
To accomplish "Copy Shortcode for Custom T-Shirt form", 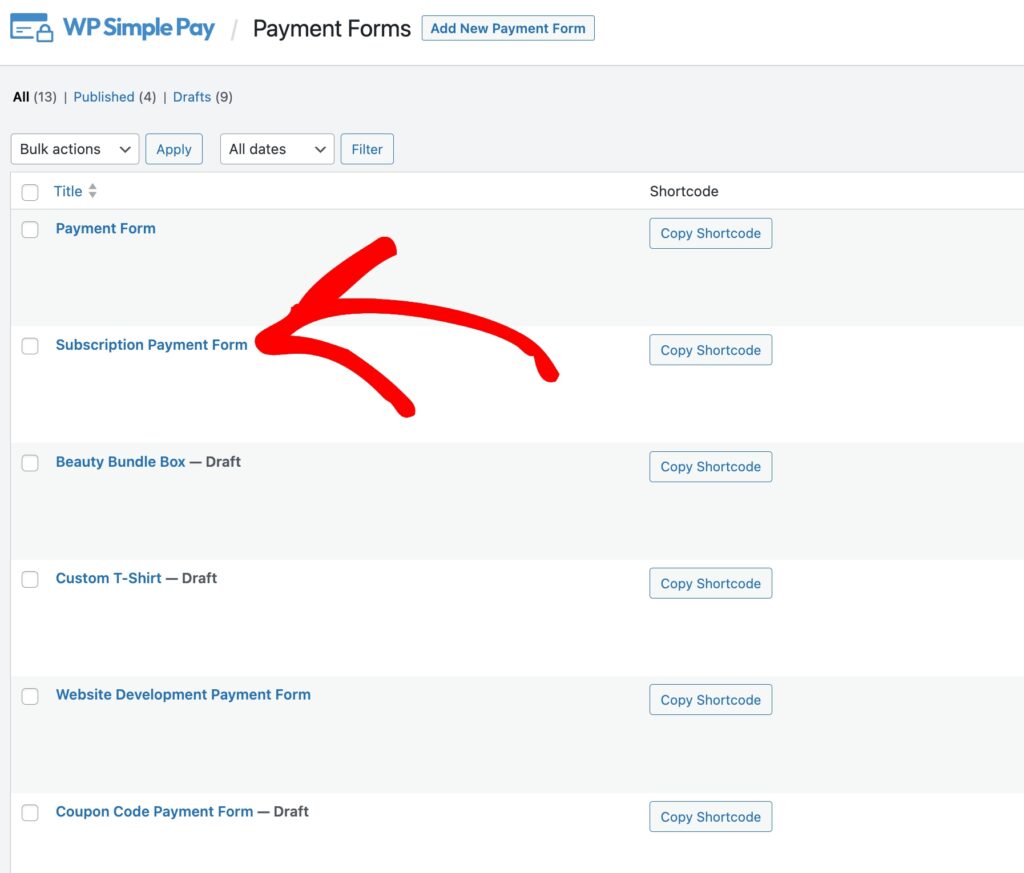I will pyautogui.click(x=710, y=584).
